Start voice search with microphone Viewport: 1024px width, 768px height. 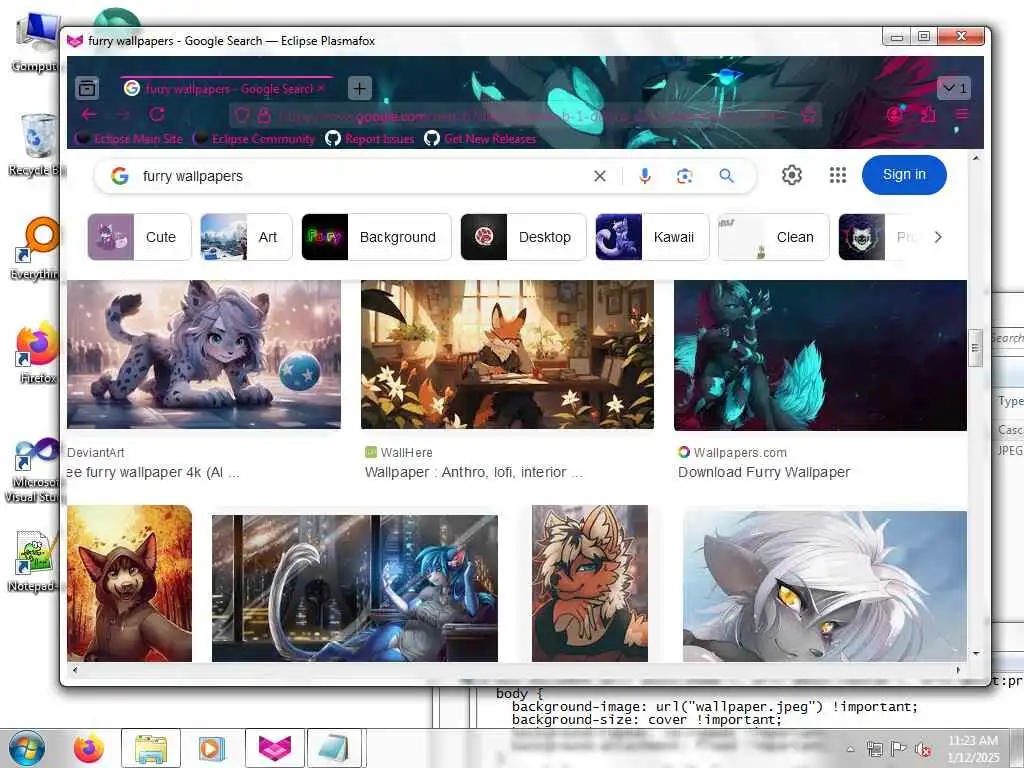click(645, 176)
